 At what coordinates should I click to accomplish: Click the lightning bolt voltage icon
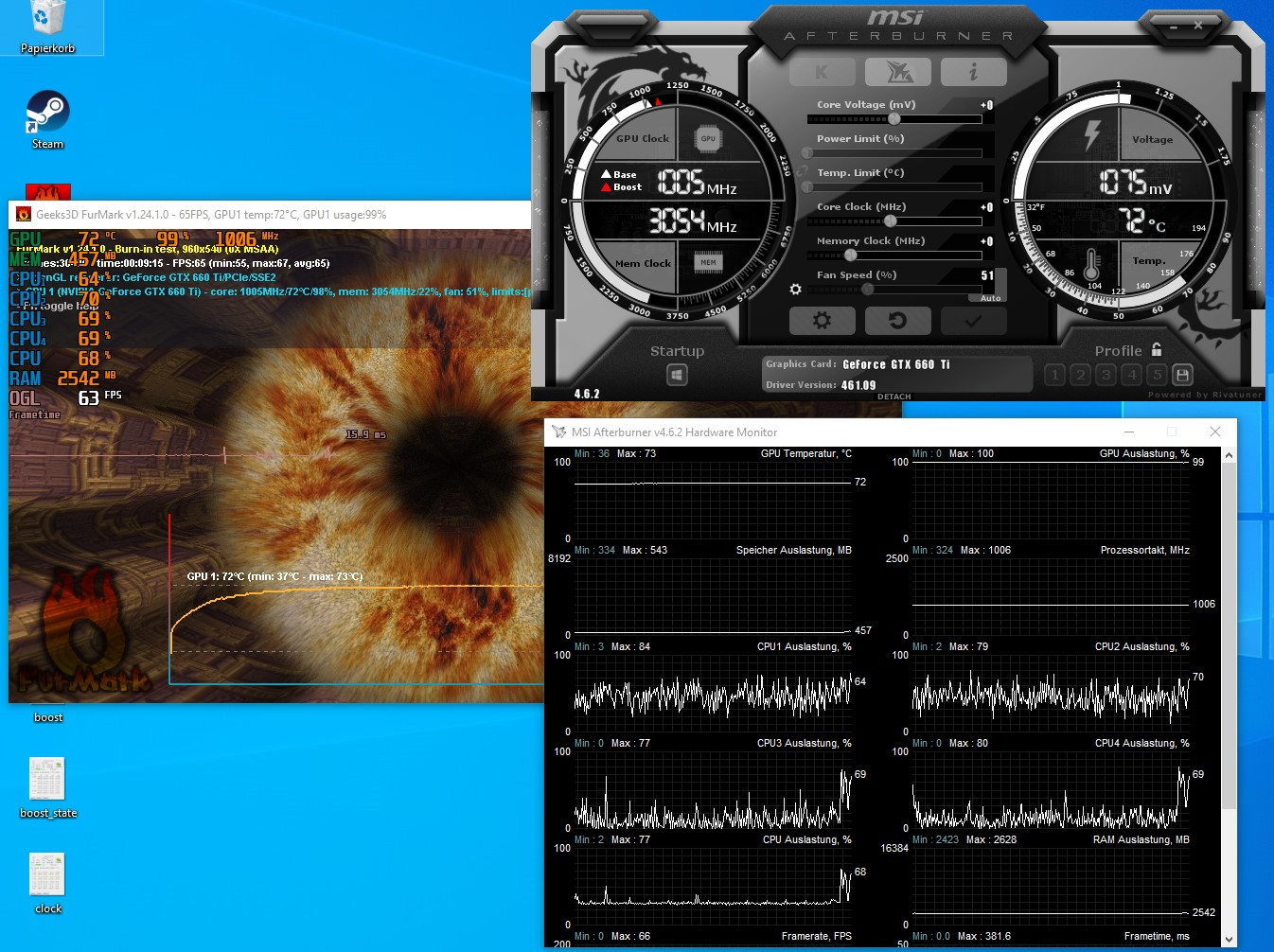click(1092, 135)
